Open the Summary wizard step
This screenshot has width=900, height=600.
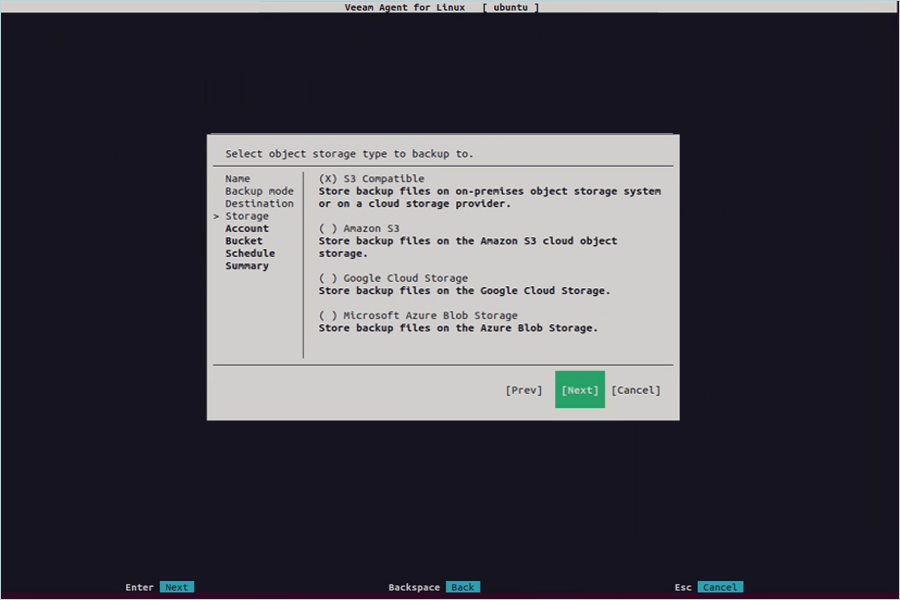coord(247,266)
